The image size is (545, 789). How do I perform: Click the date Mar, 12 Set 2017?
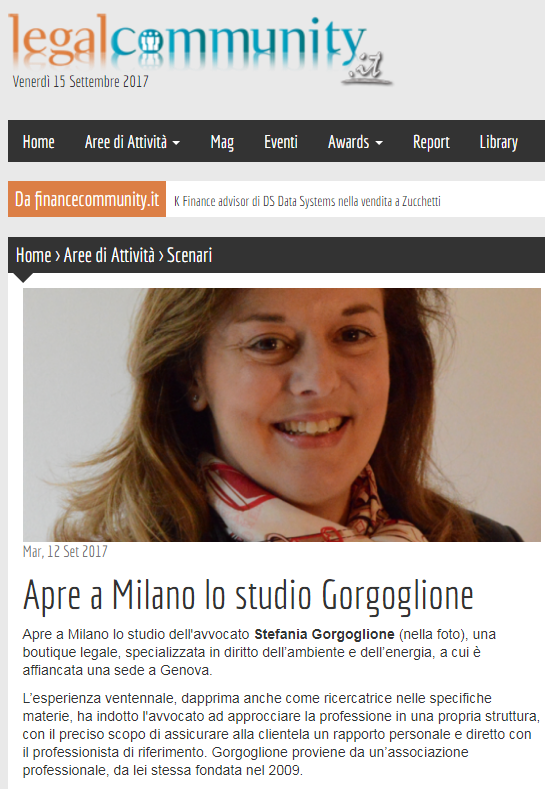(x=65, y=551)
